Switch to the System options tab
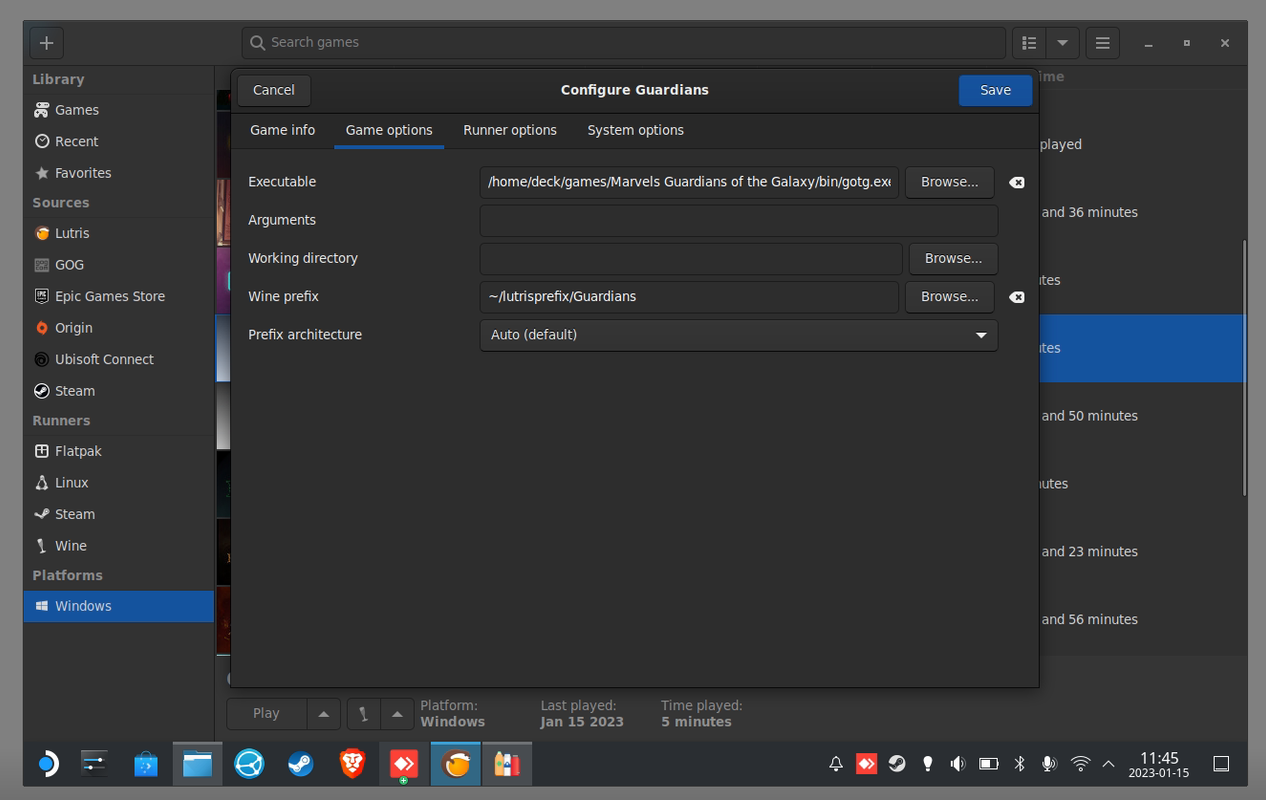 click(636, 130)
